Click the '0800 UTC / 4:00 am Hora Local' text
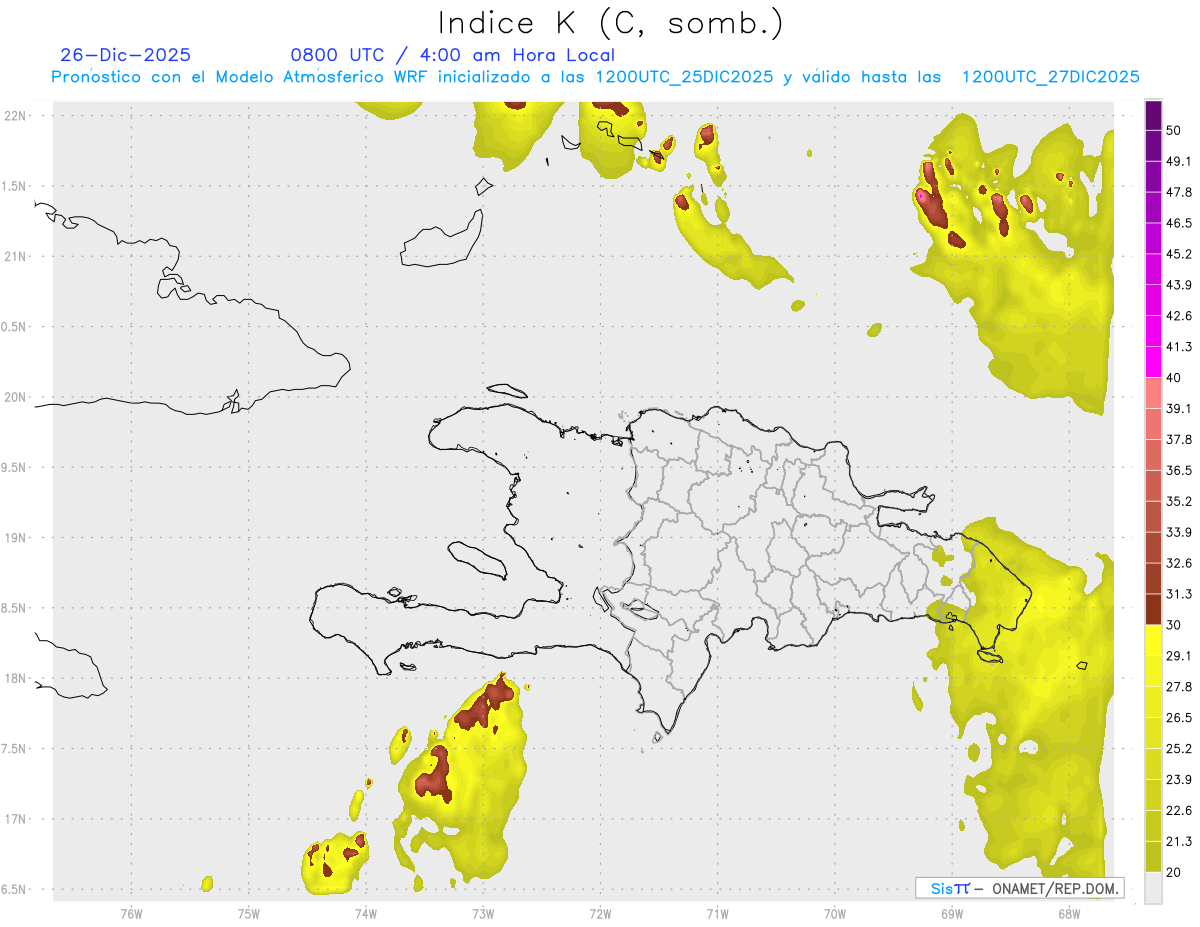 pos(453,56)
